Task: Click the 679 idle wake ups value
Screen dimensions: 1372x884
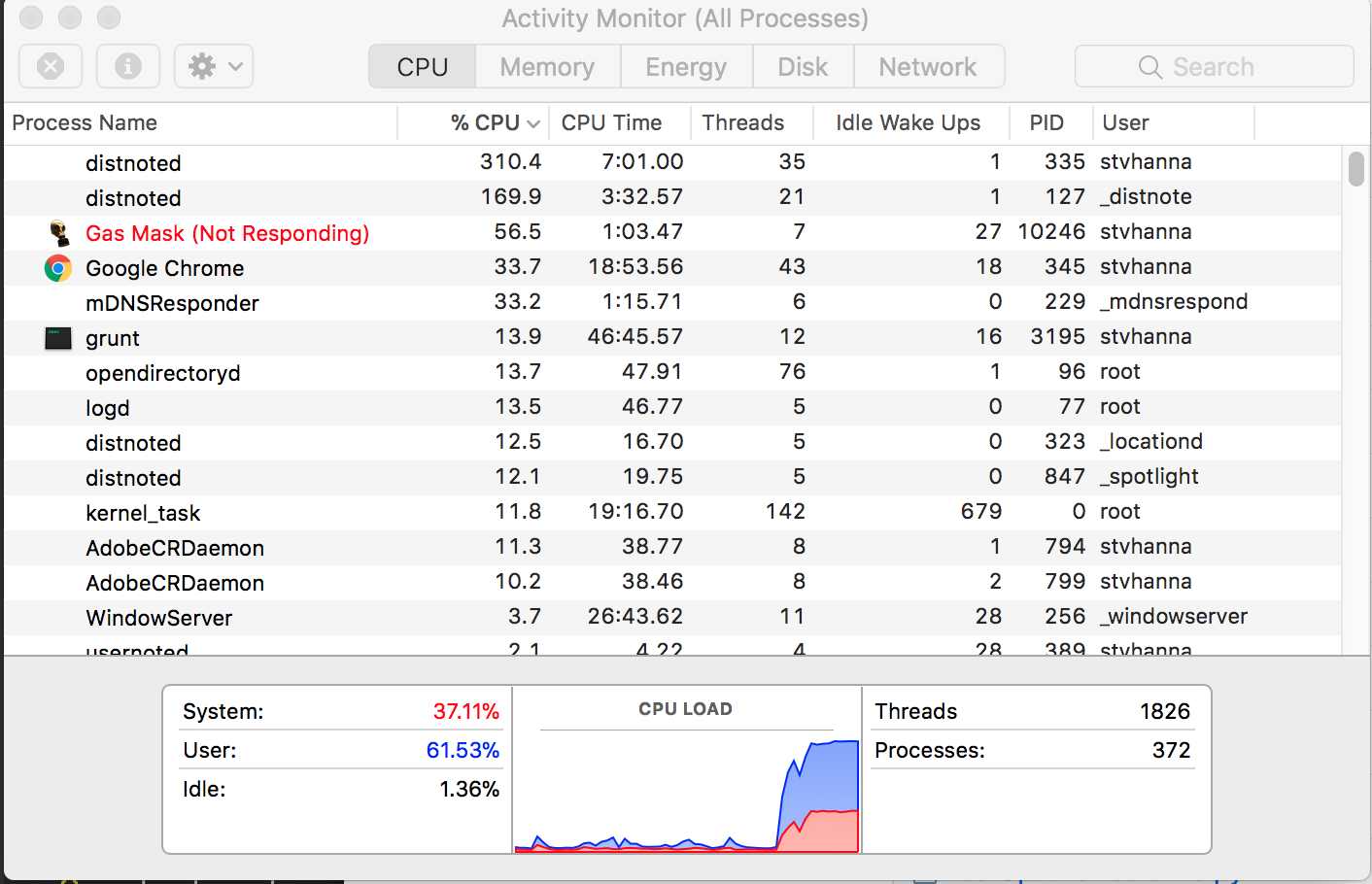Action: (x=981, y=511)
